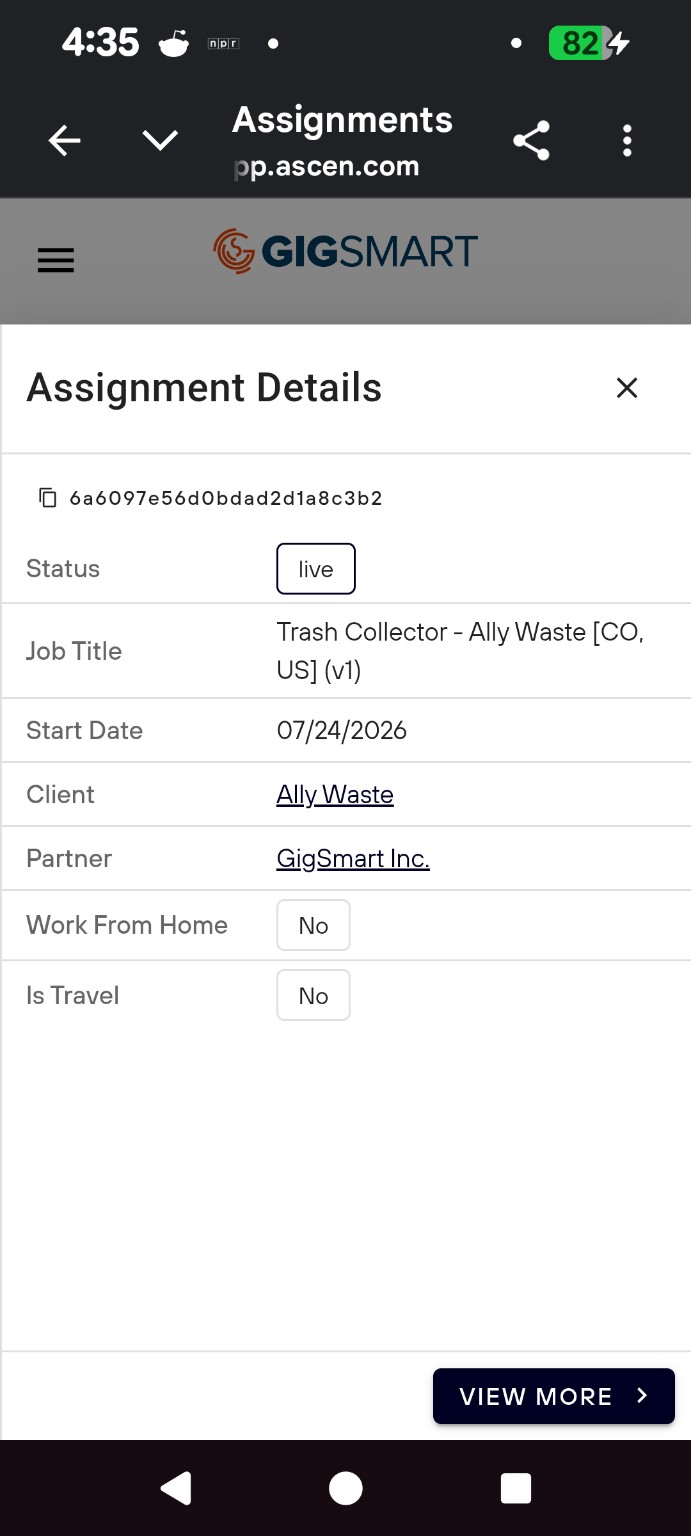
Task: Tap the Android back triangle
Action: point(176,1488)
